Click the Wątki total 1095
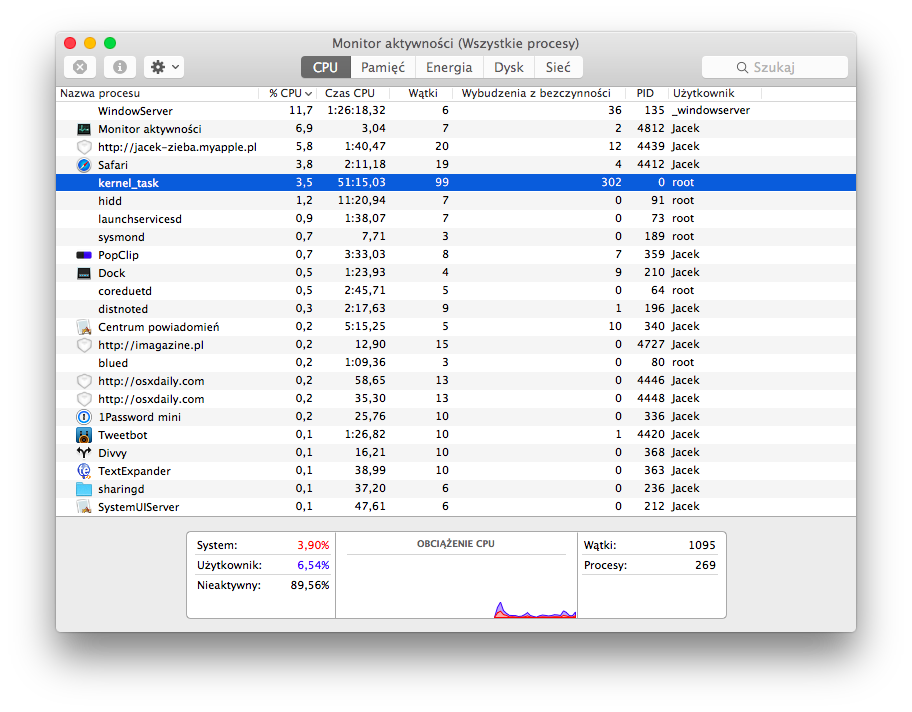 (x=702, y=545)
